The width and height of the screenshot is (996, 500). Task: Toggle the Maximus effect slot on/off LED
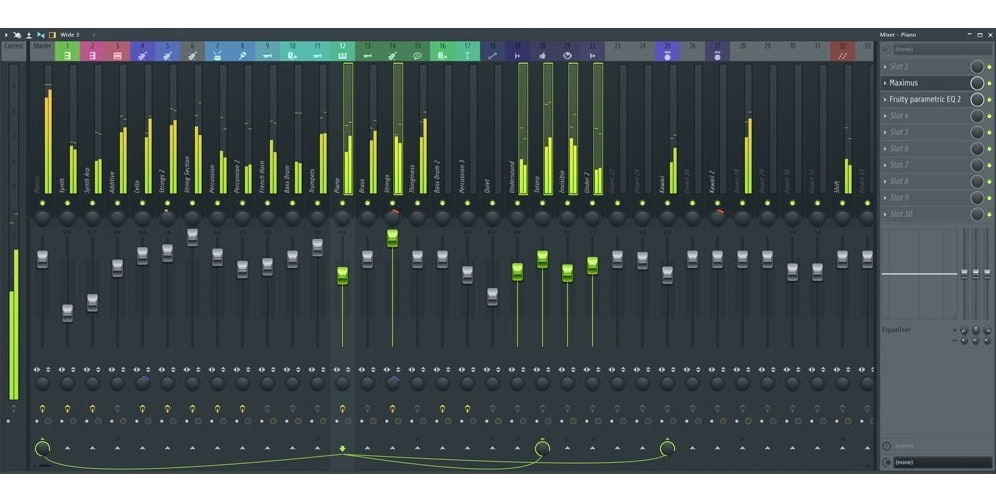pyautogui.click(x=989, y=83)
